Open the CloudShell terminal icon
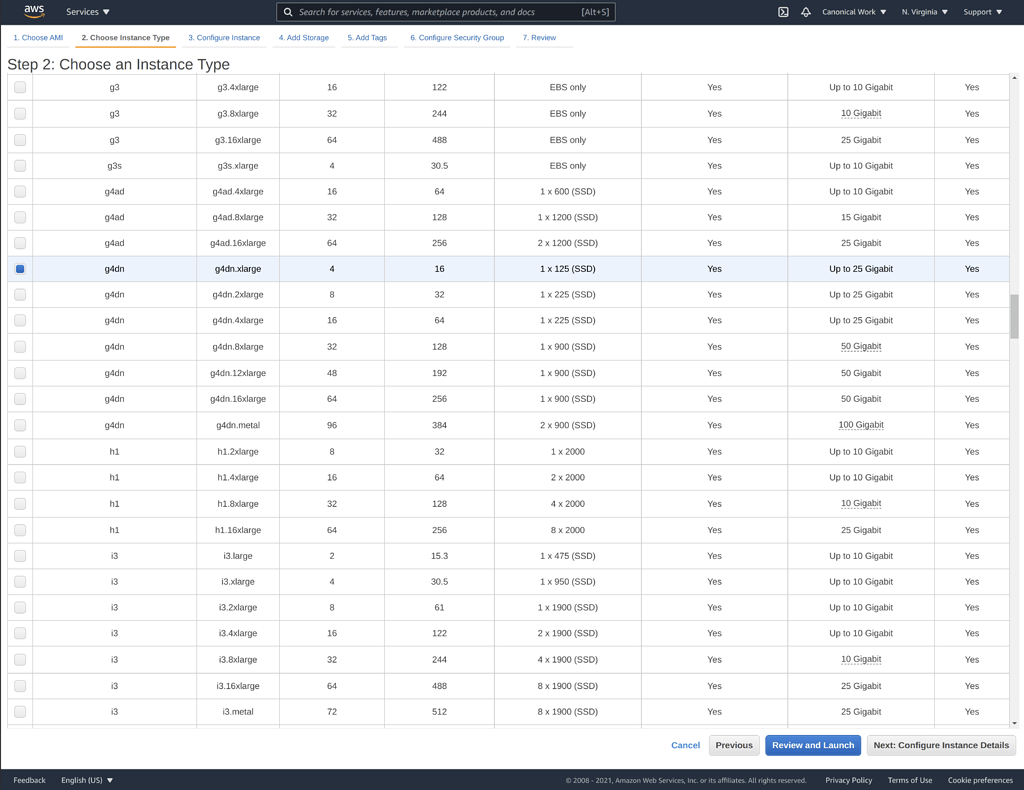1024x790 pixels. point(781,12)
